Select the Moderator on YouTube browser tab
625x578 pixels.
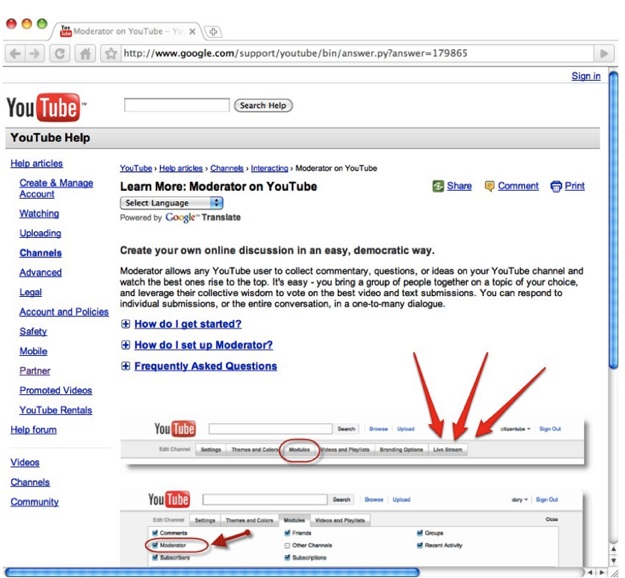coord(126,31)
